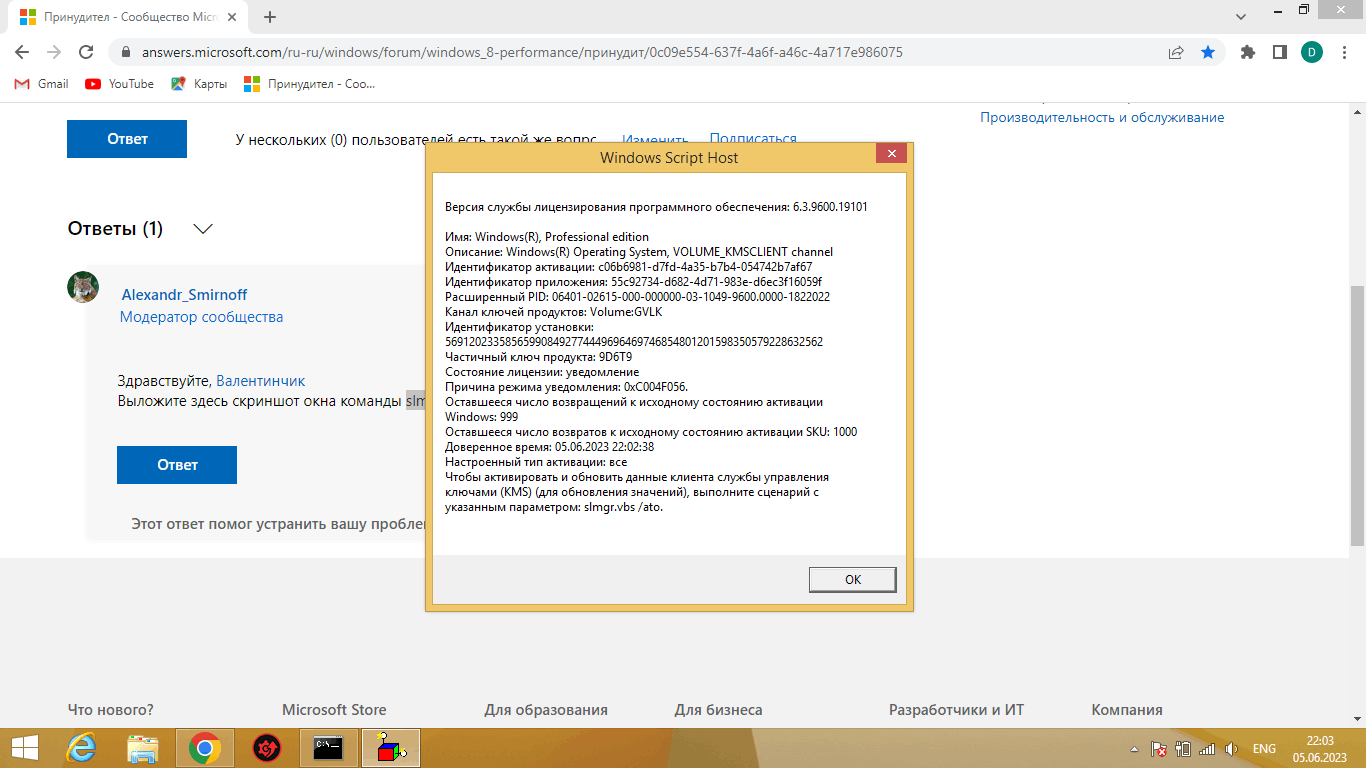Open Command Prompt from the taskbar
The image size is (1366, 768).
tap(329, 747)
